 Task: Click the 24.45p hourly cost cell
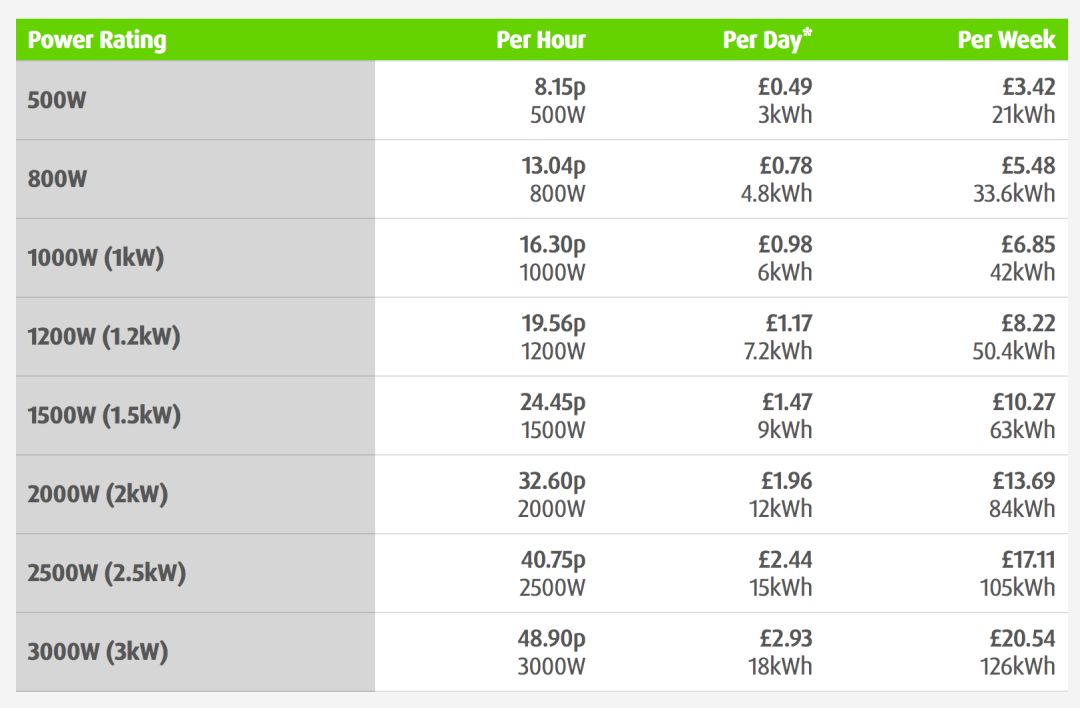552,402
